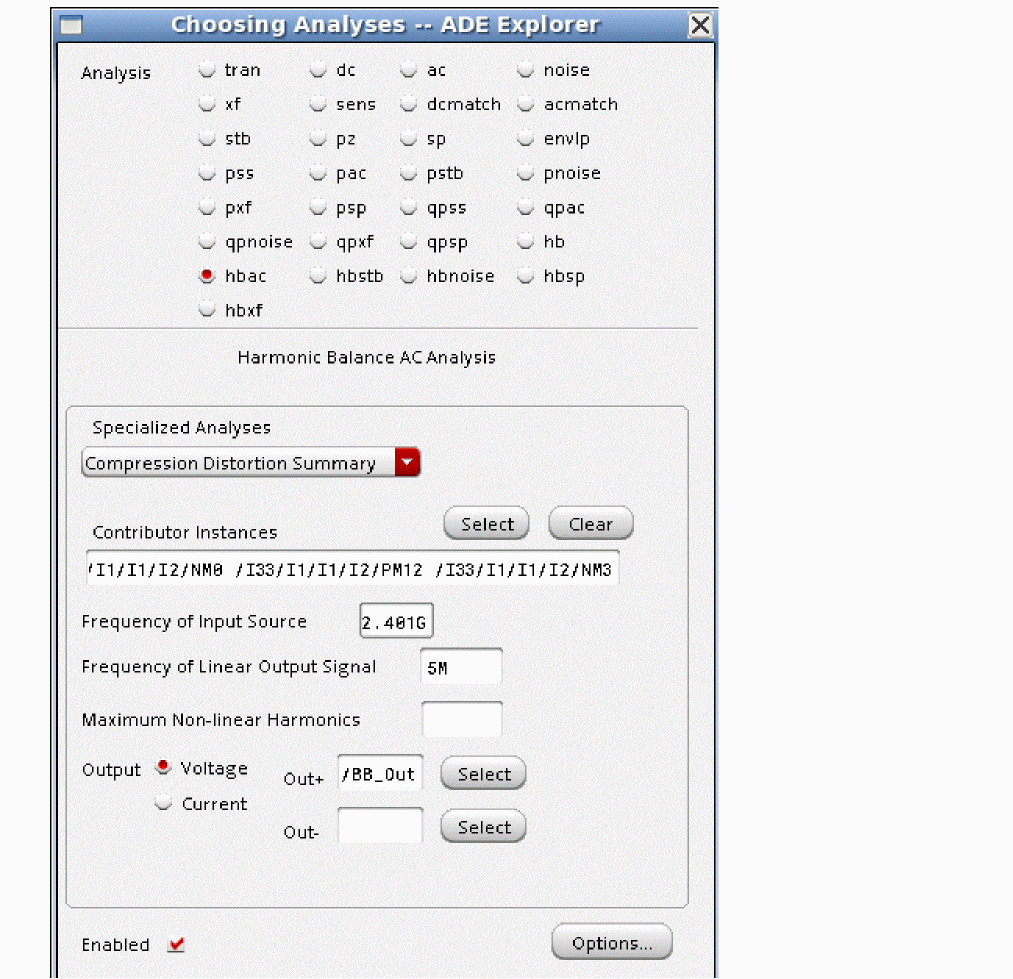Pick the hbnoise analysis type
Viewport: 1013px width, 979px height.
click(409, 276)
